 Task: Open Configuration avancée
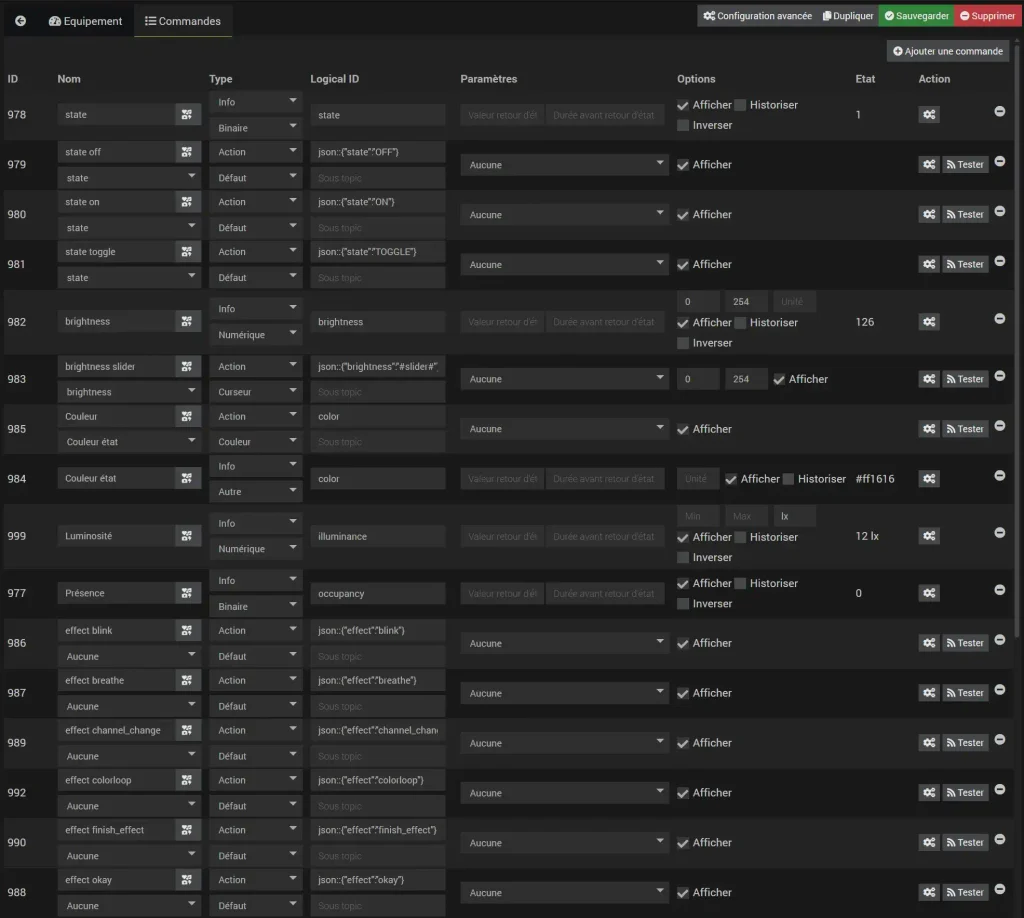tap(757, 16)
